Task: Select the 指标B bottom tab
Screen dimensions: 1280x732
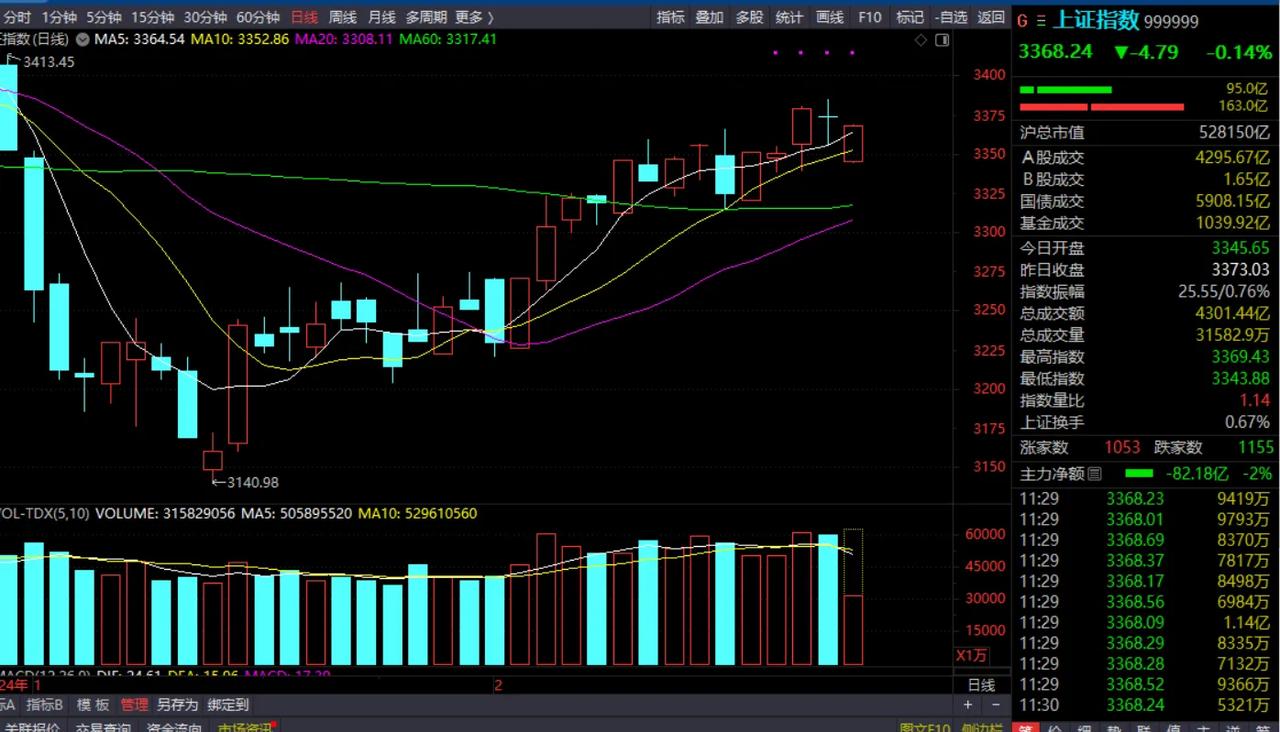Action: pyautogui.click(x=45, y=705)
